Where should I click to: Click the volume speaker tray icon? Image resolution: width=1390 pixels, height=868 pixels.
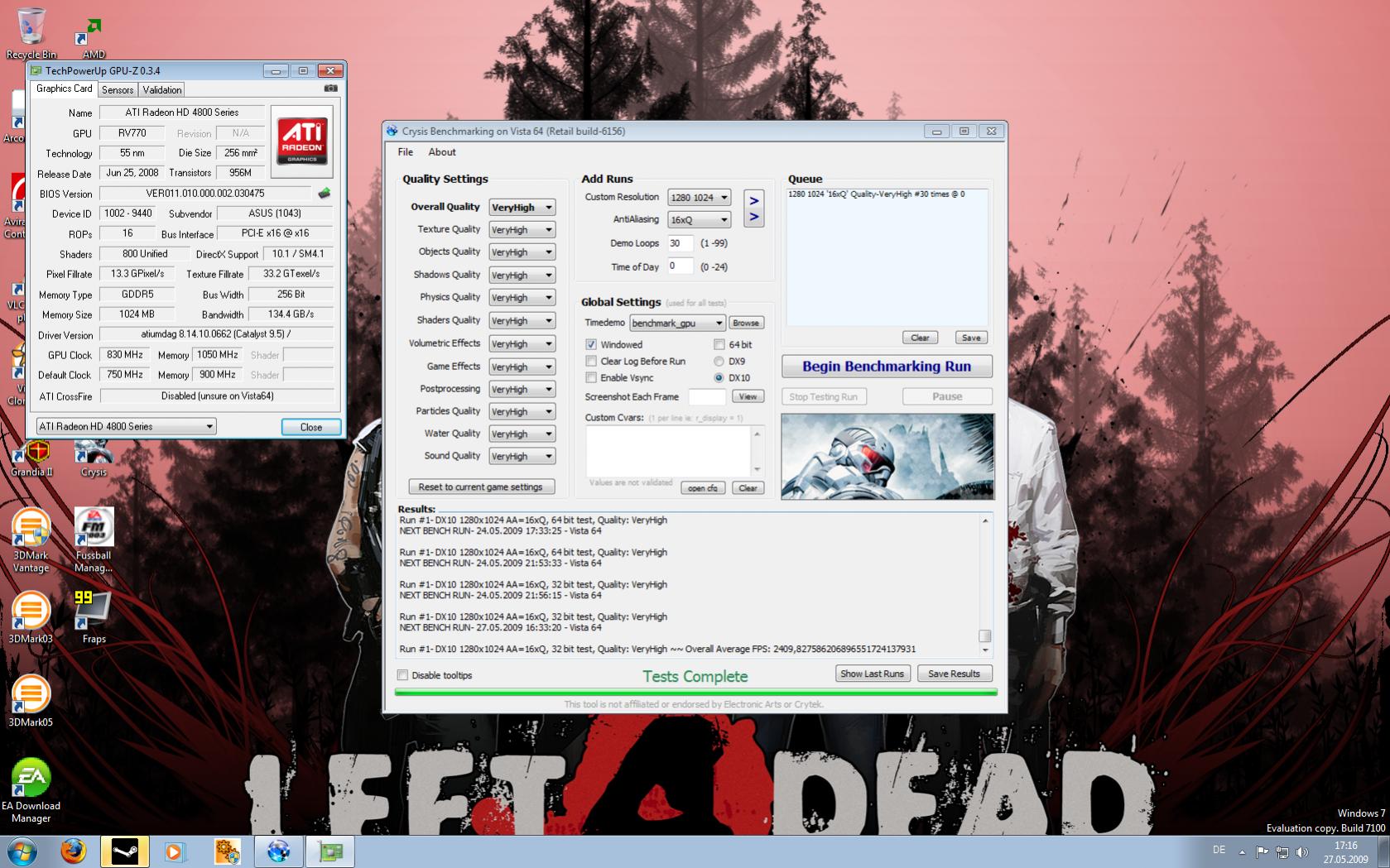pyautogui.click(x=1301, y=851)
